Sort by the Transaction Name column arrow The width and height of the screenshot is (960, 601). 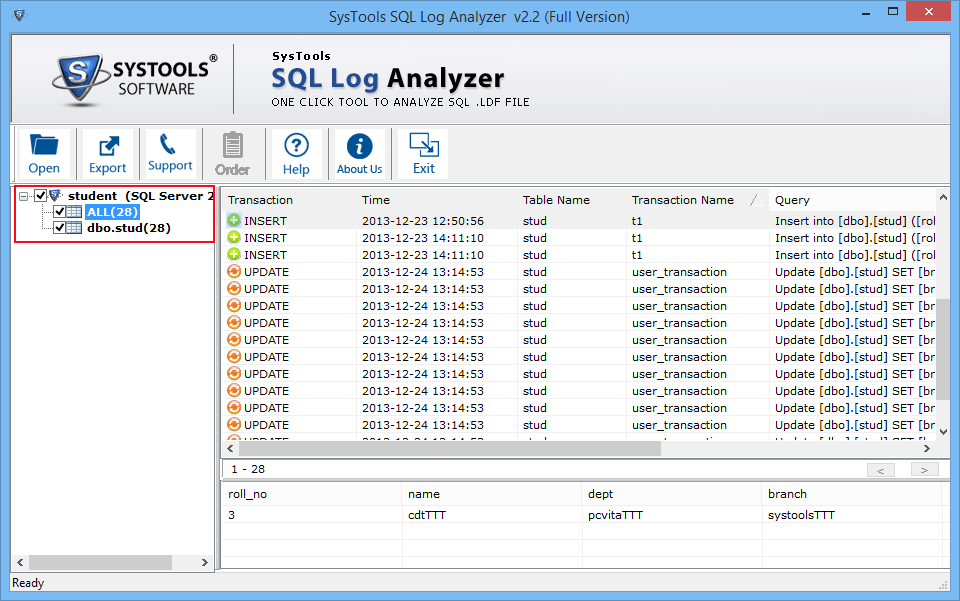pyautogui.click(x=755, y=200)
